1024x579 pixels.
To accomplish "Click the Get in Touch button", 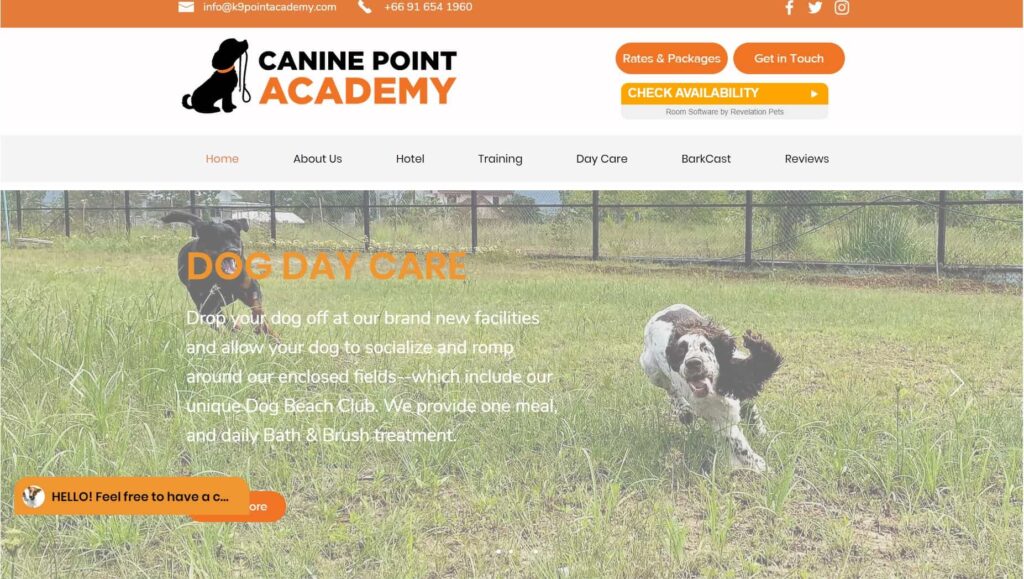I will [x=789, y=58].
